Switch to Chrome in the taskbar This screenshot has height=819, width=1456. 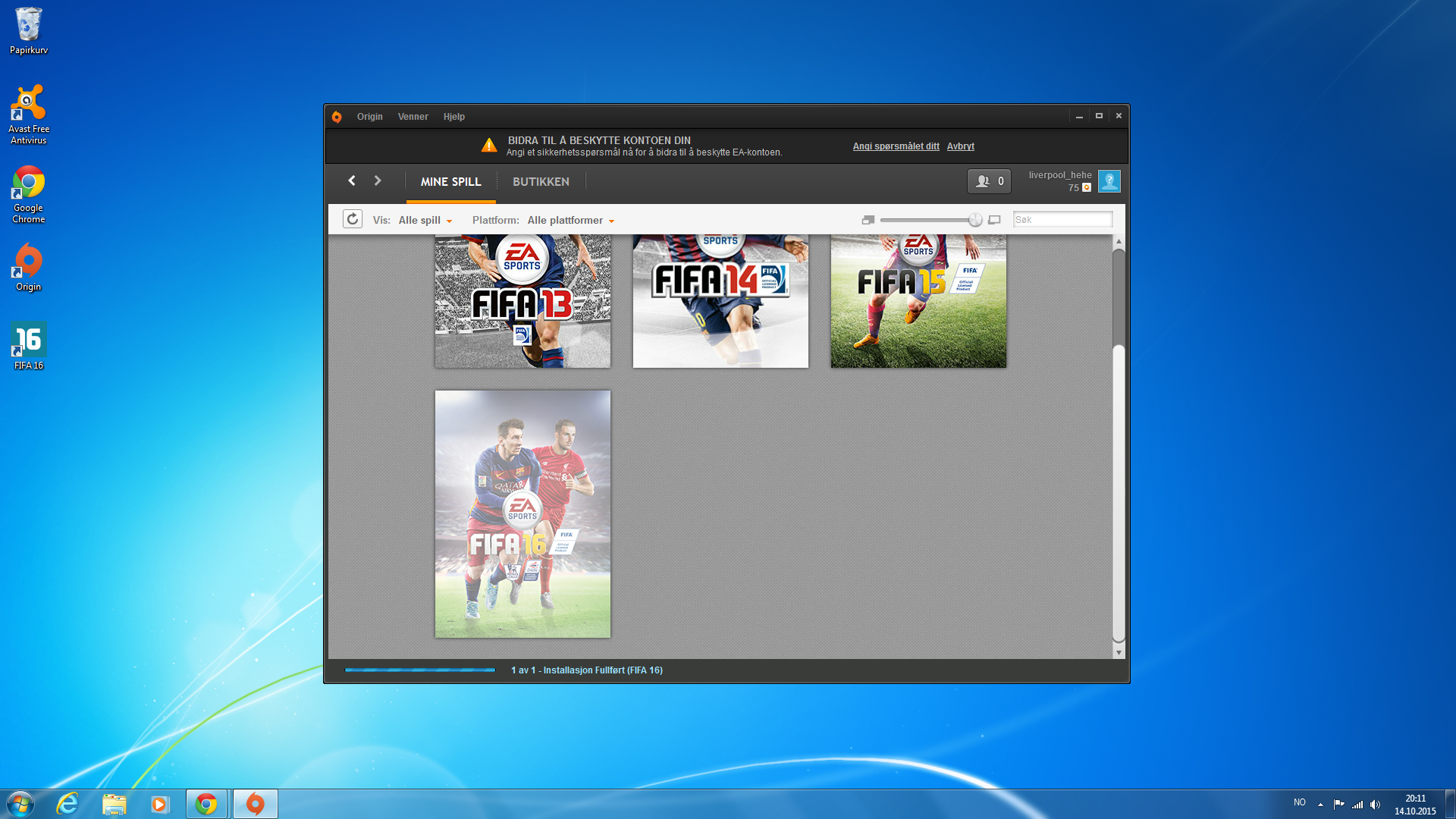point(206,804)
